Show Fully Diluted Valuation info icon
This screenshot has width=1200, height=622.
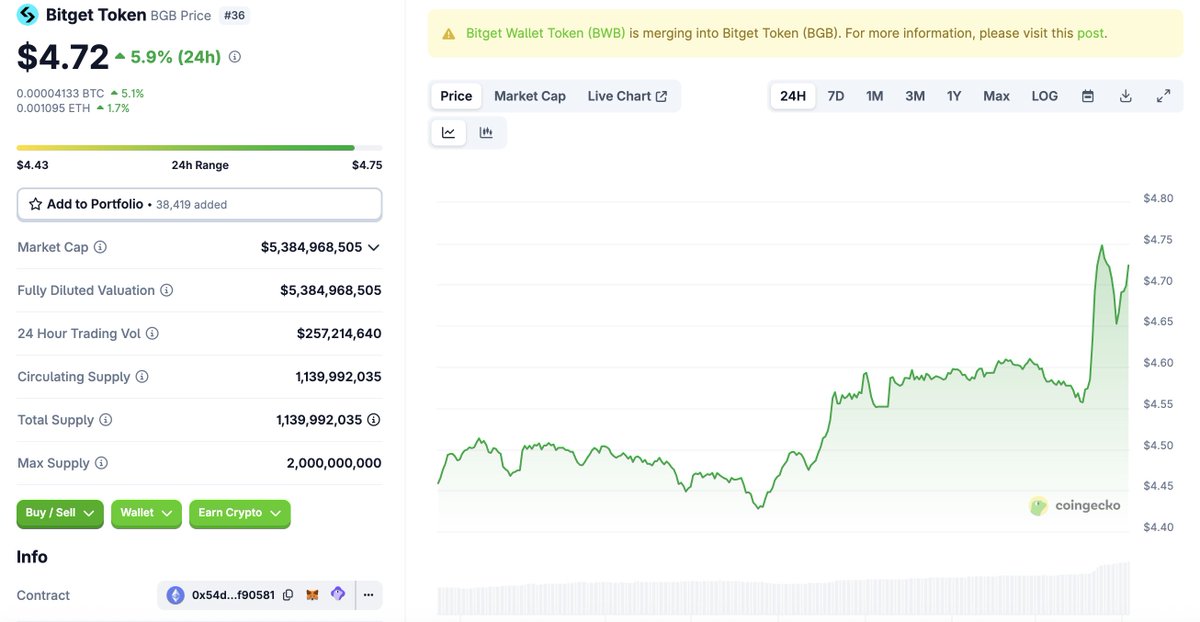167,290
